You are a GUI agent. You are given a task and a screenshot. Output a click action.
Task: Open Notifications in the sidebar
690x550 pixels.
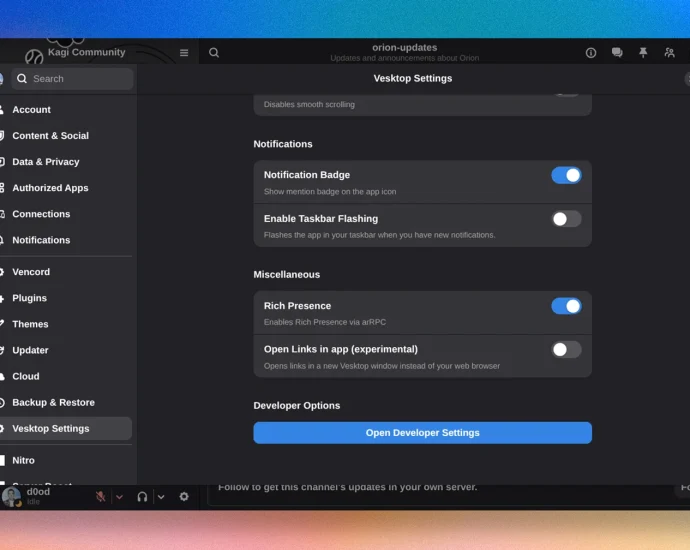[66, 240]
